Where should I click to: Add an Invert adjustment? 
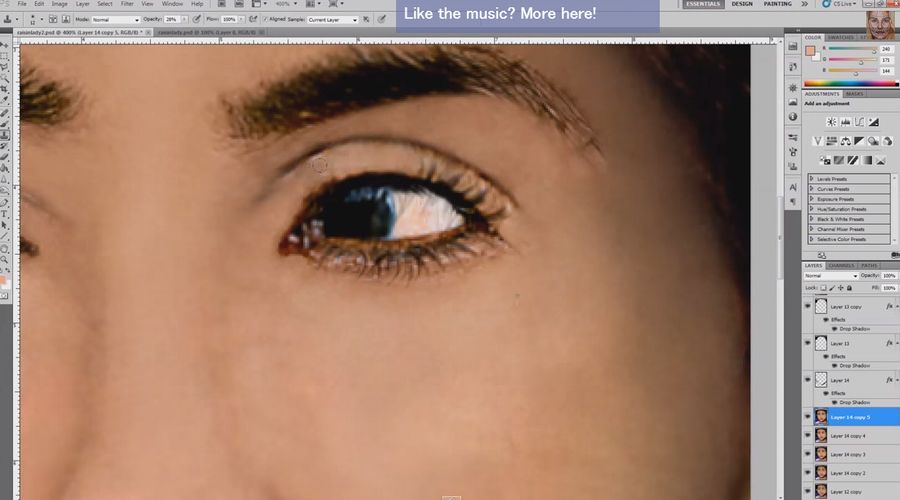(825, 160)
